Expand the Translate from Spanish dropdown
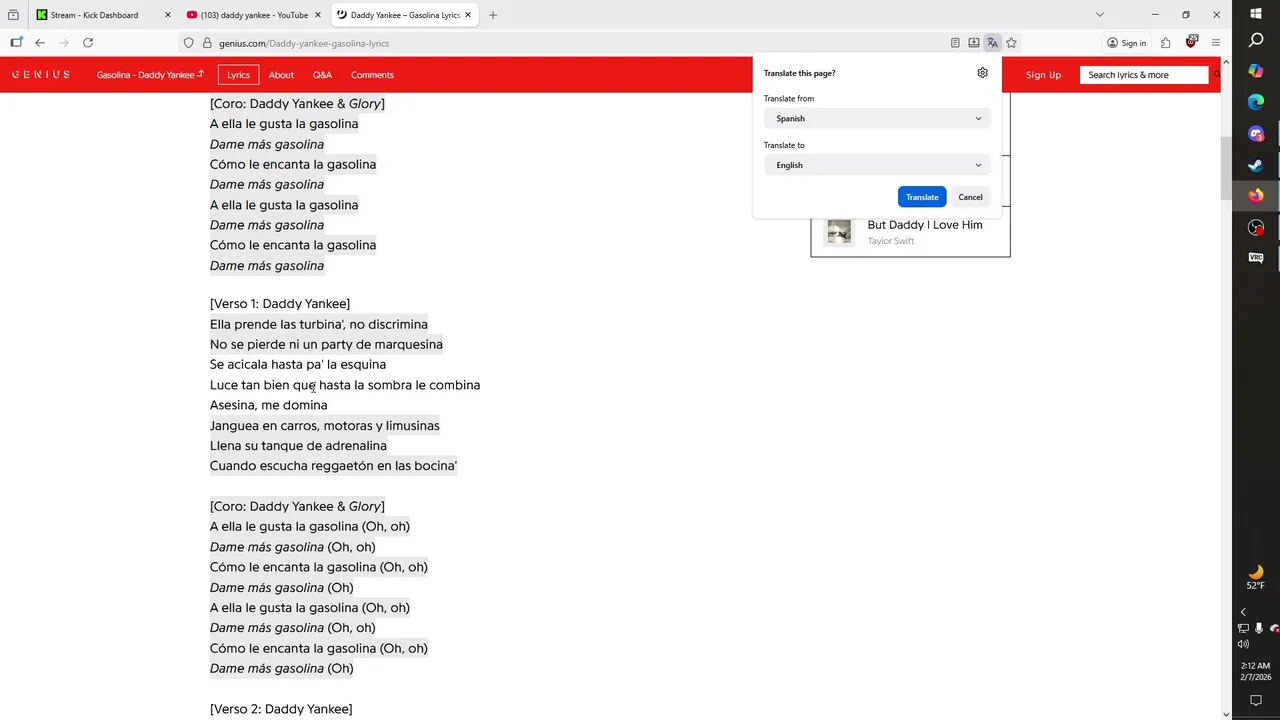 pyautogui.click(x=877, y=118)
